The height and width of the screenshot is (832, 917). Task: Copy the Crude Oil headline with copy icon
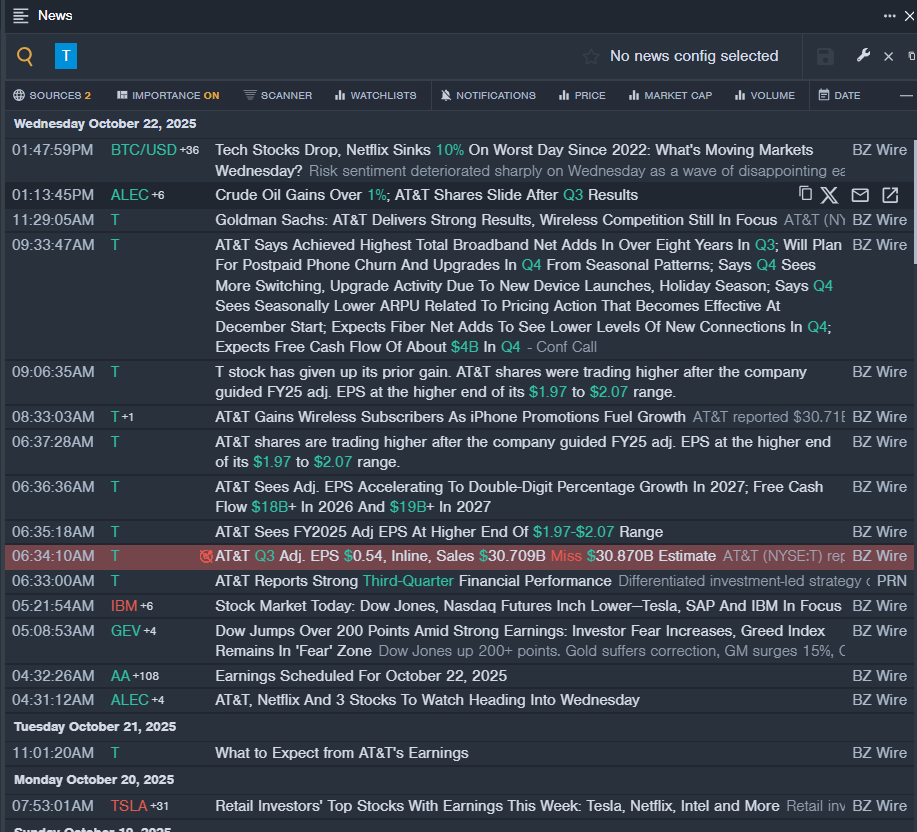click(805, 194)
